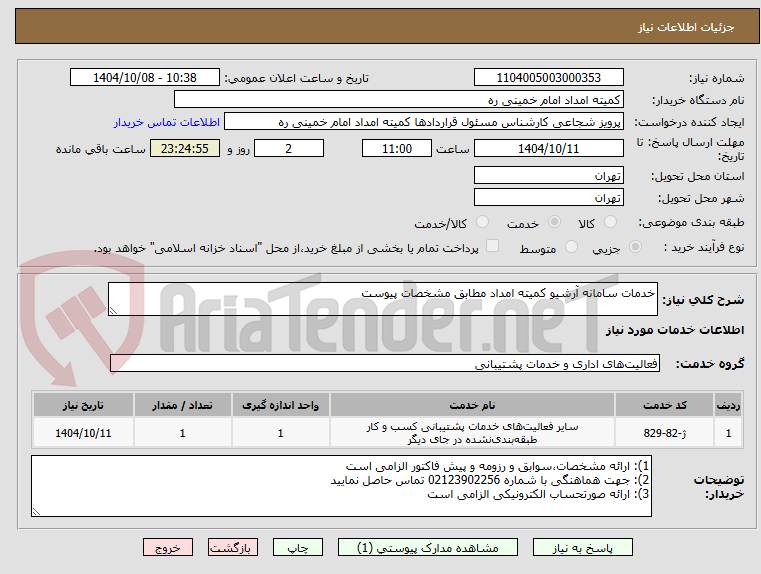Select the کالا radio button
This screenshot has width=761, height=574.
pyautogui.click(x=610, y=222)
